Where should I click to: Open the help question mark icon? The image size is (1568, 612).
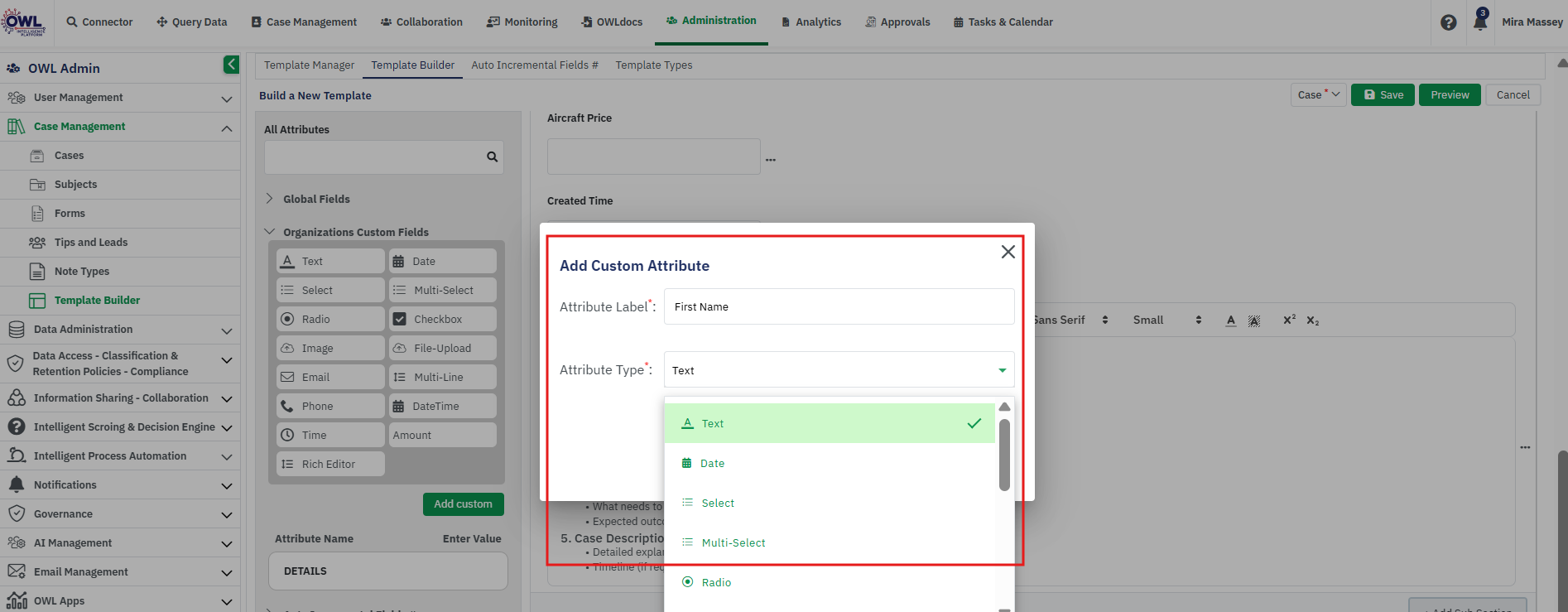(1448, 22)
